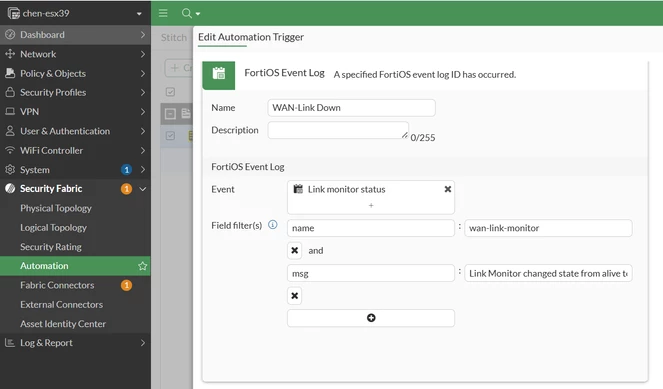Expand the Log & Report chevron

142,343
